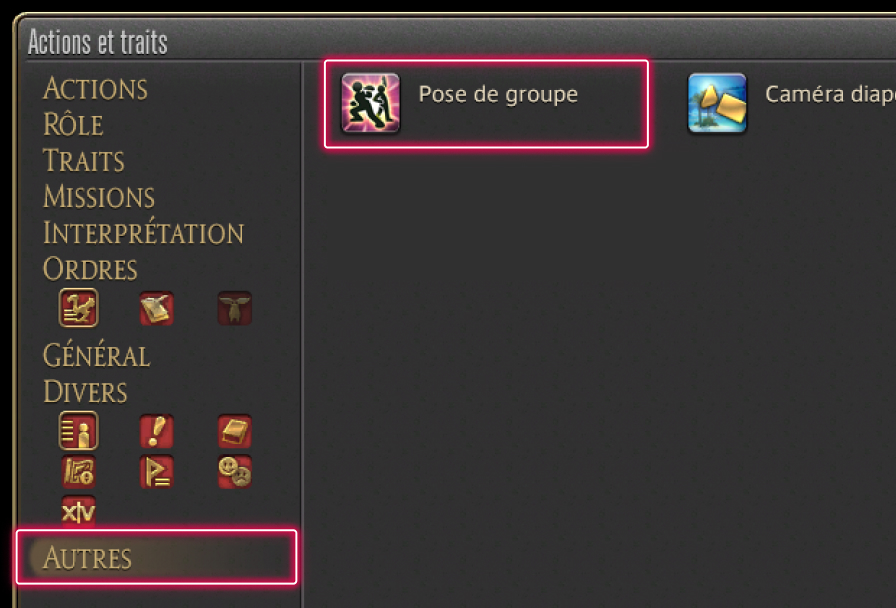Select the gold book icon

tap(235, 431)
